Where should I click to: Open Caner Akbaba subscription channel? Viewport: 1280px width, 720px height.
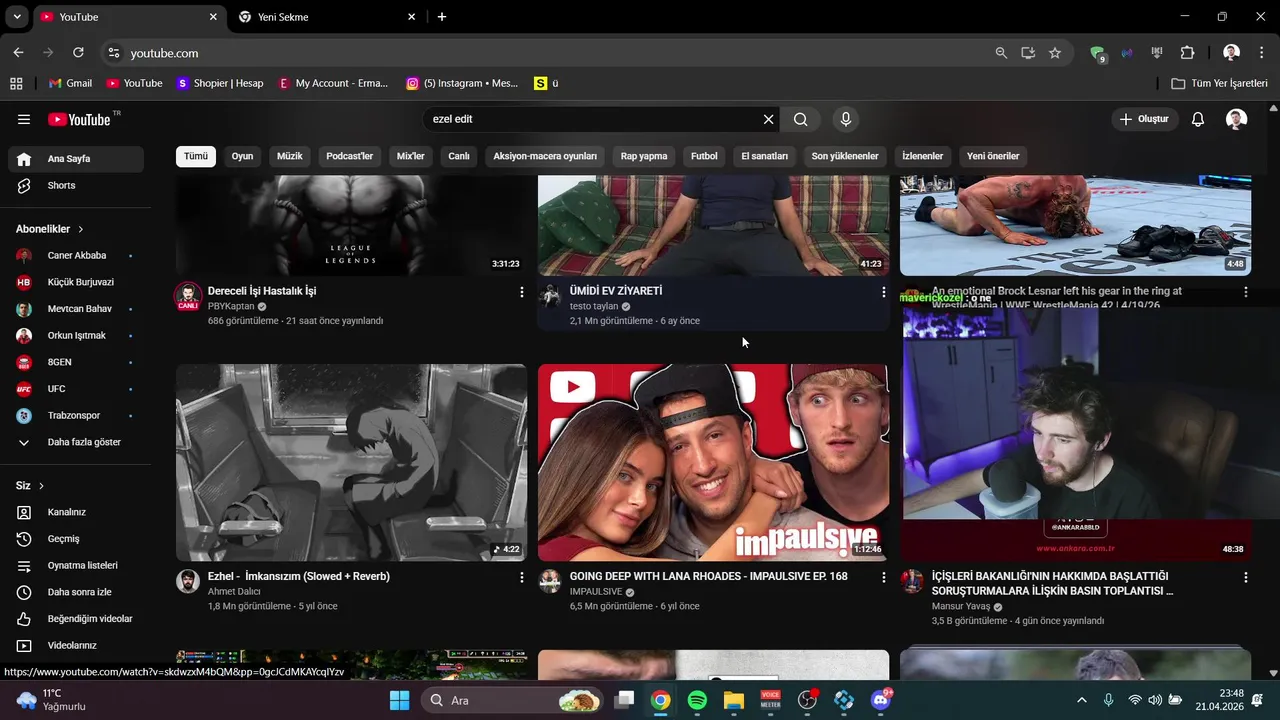click(x=76, y=255)
